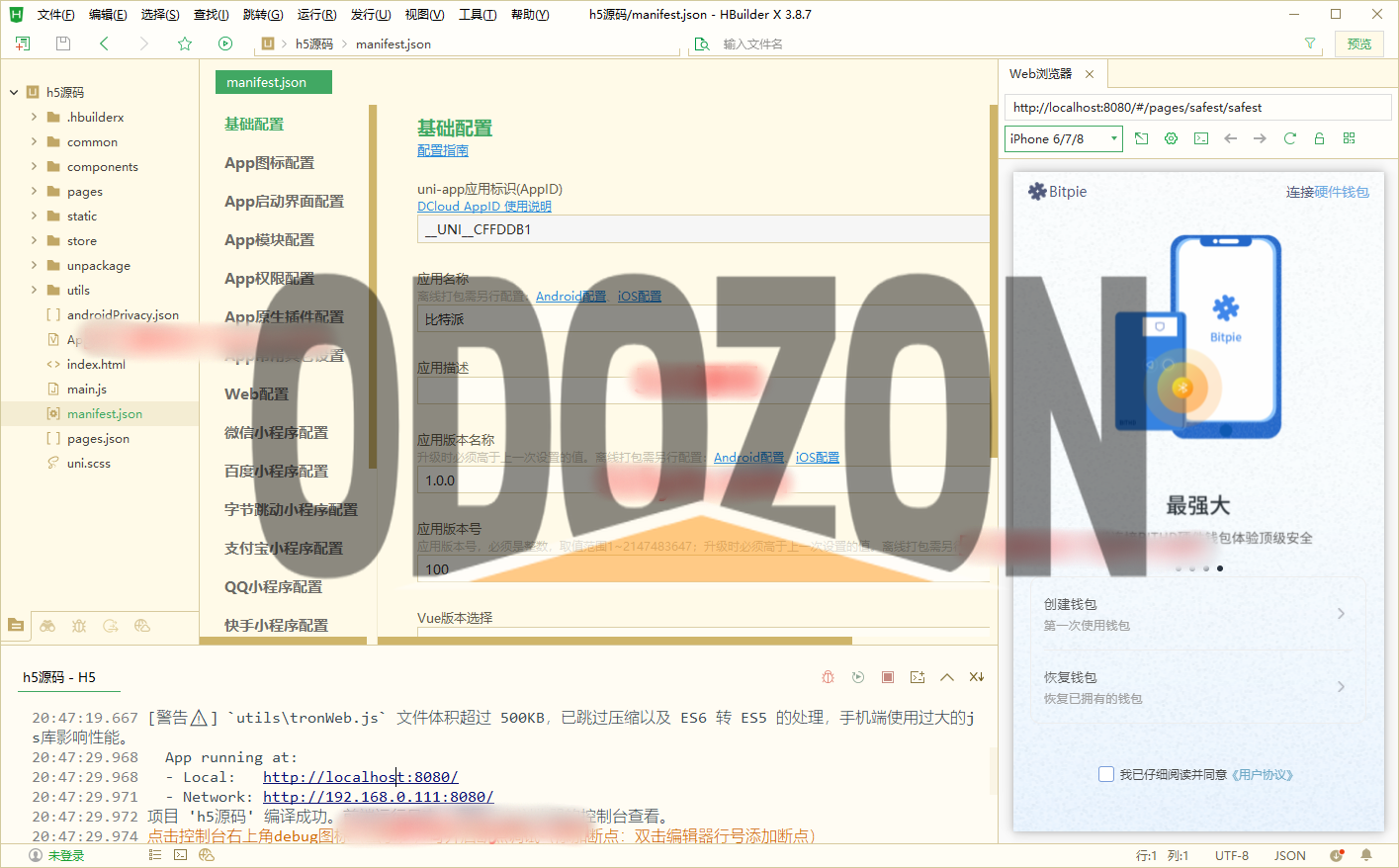Image resolution: width=1399 pixels, height=868 pixels.
Task: Close the Web浏览器 tab
Action: click(1090, 74)
